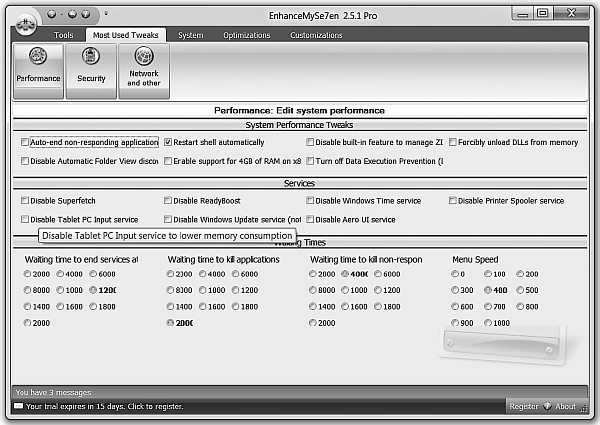Viewport: 600px width, 425px height.
Task: Set Menu Speed to 100
Action: (488, 274)
